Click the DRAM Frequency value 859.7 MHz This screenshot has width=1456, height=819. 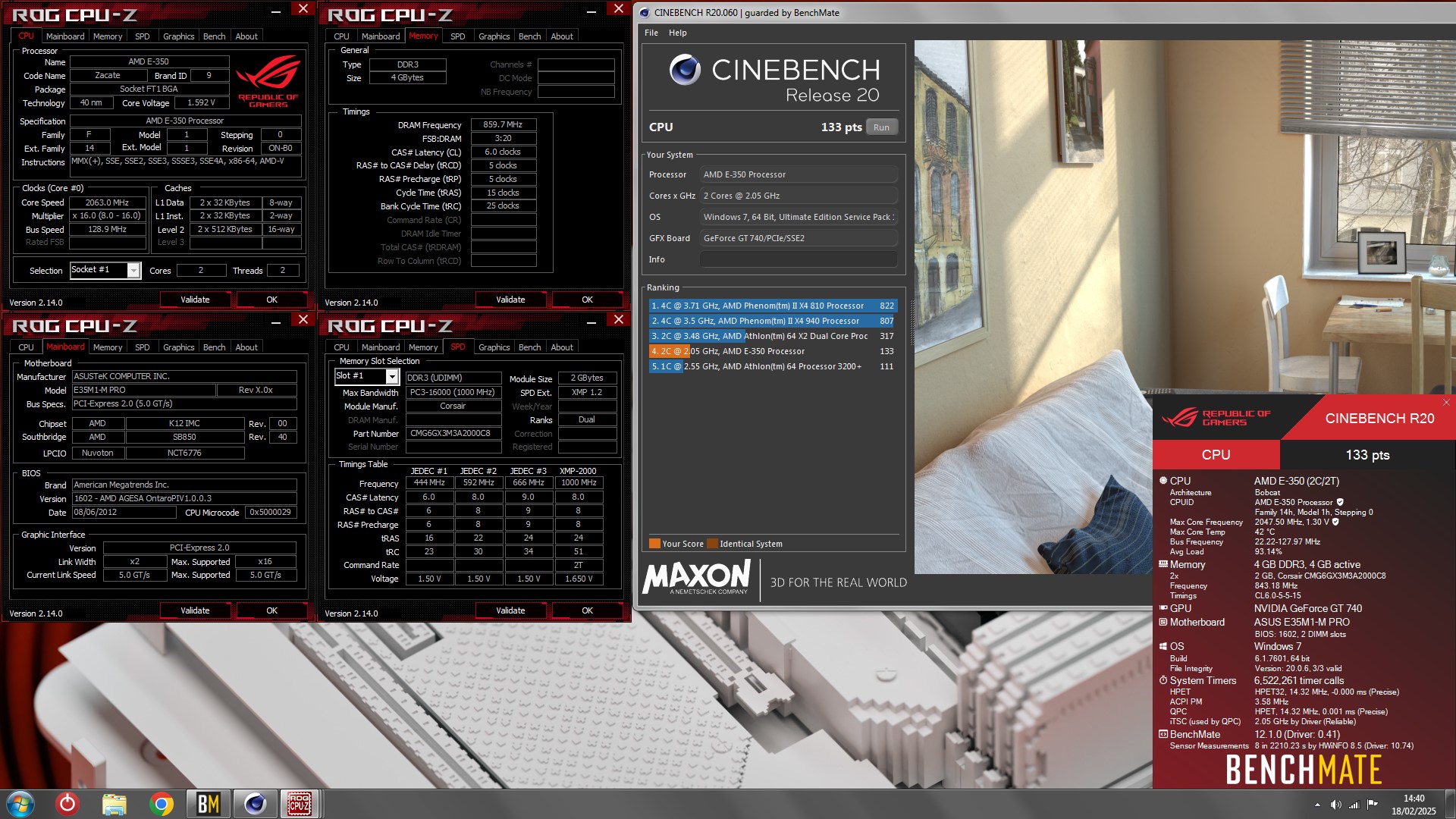coord(503,125)
